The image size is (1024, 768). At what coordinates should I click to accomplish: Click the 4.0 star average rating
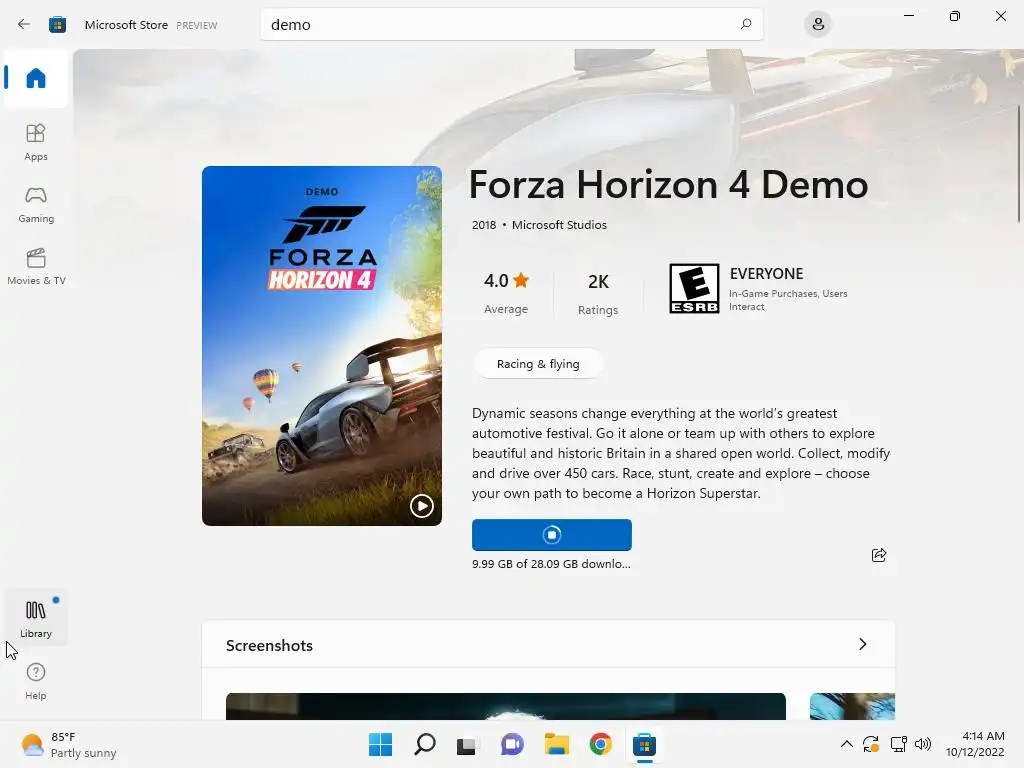point(506,292)
